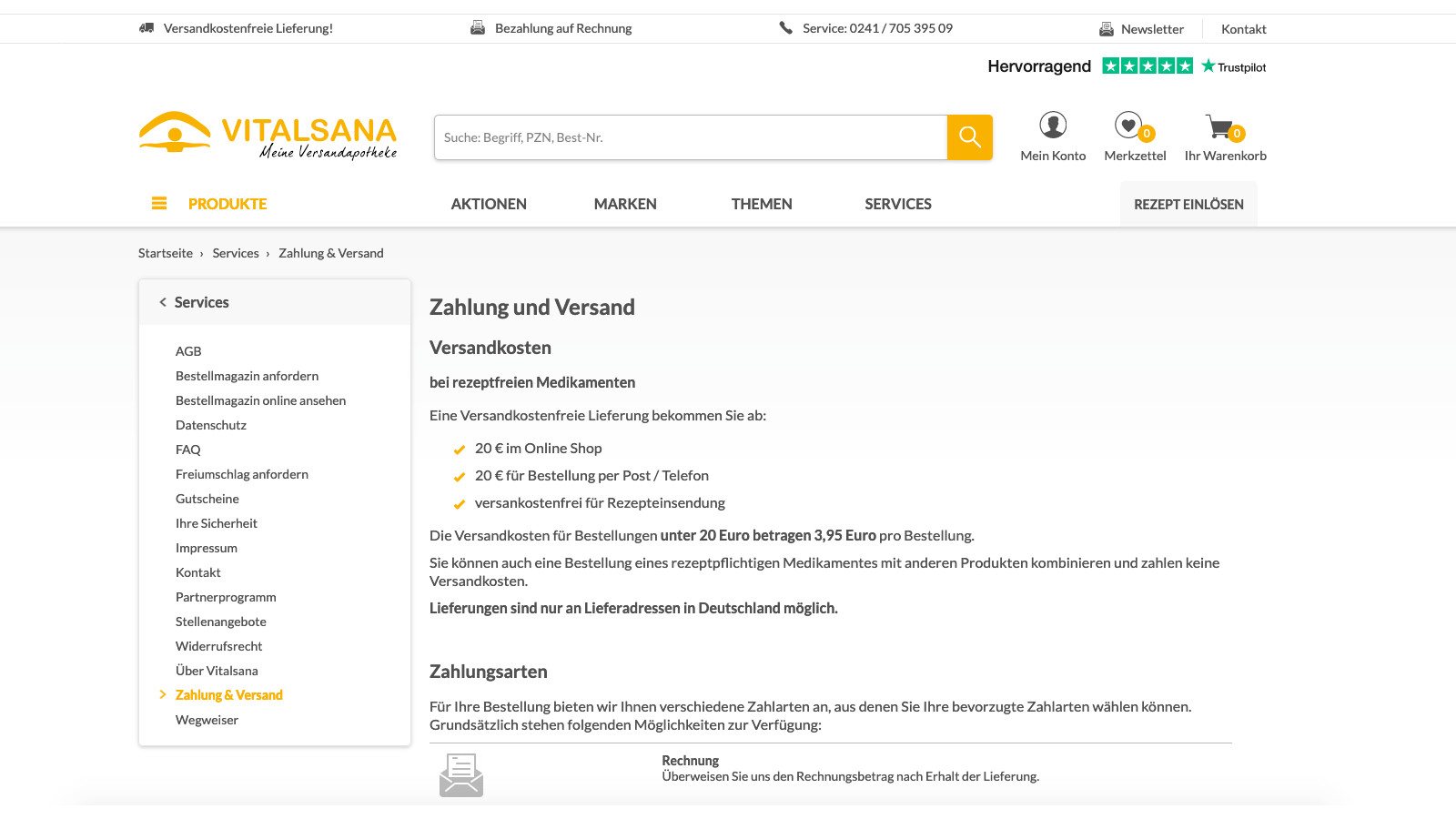Open the Trustpilot rating stars
This screenshot has width=1456, height=819.
coord(1147,66)
